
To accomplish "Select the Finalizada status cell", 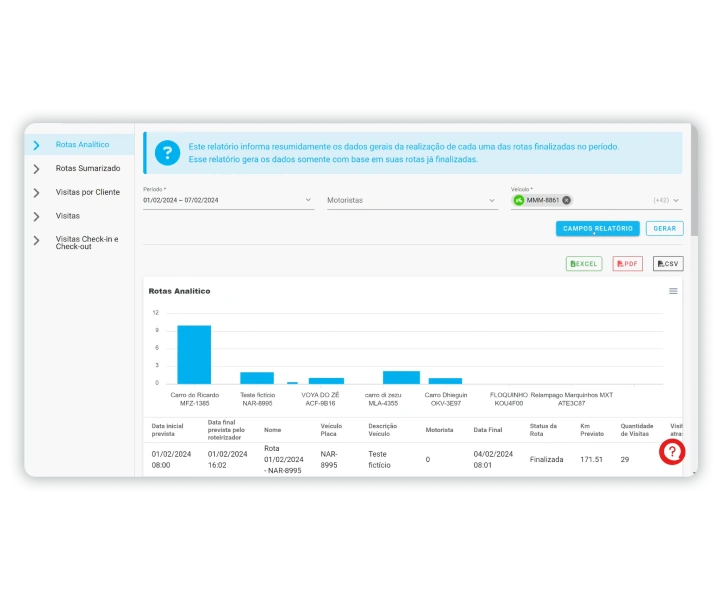I will 547,460.
